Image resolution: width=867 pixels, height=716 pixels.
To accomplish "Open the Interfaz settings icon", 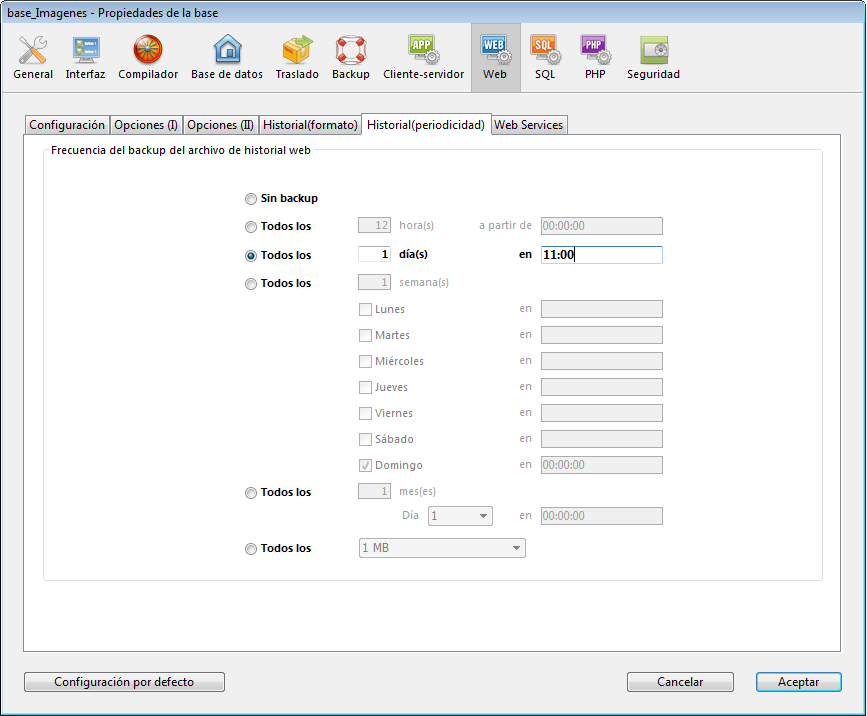I will point(85,58).
